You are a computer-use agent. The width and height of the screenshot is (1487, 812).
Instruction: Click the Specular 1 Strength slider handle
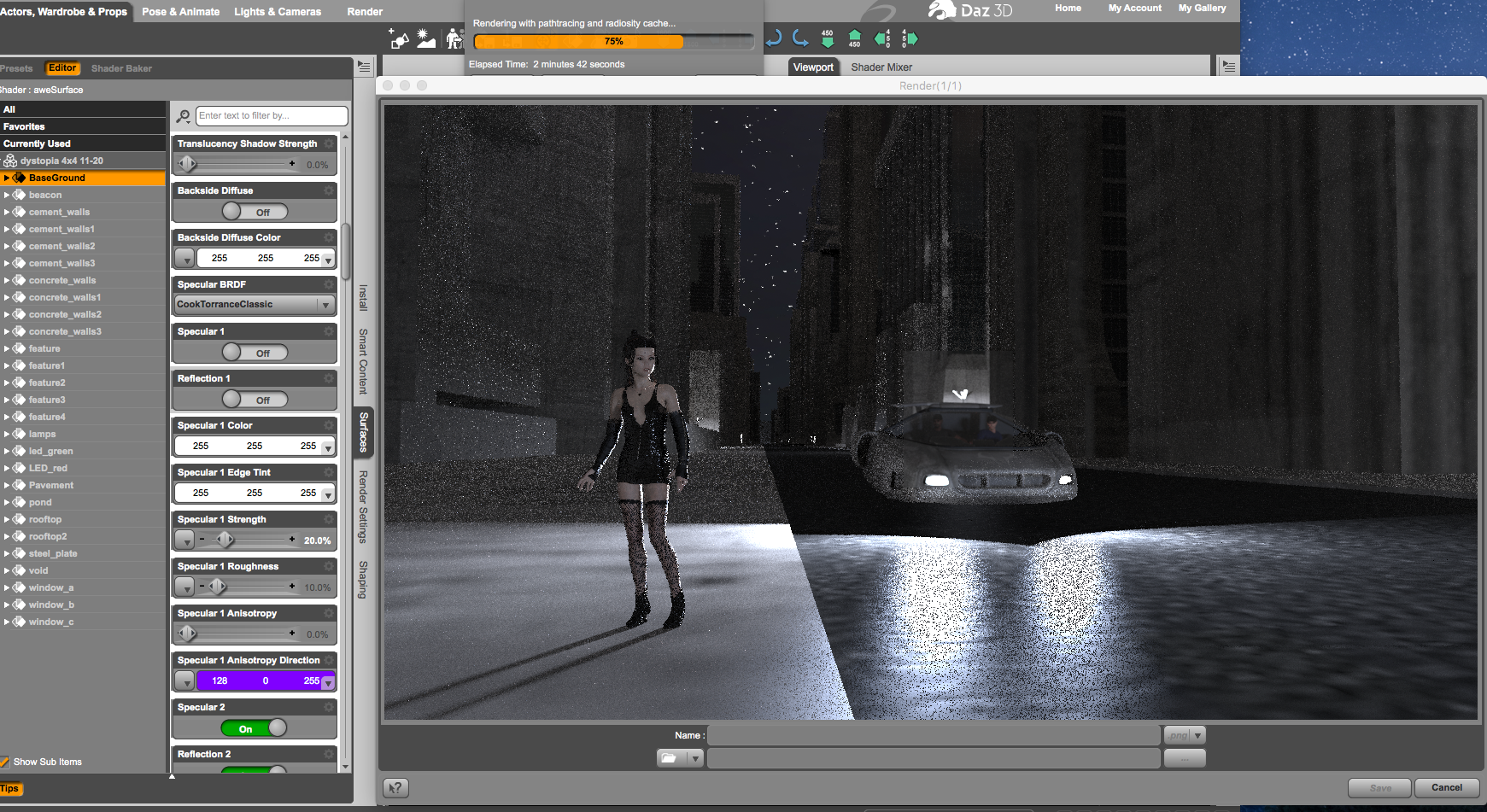point(225,540)
